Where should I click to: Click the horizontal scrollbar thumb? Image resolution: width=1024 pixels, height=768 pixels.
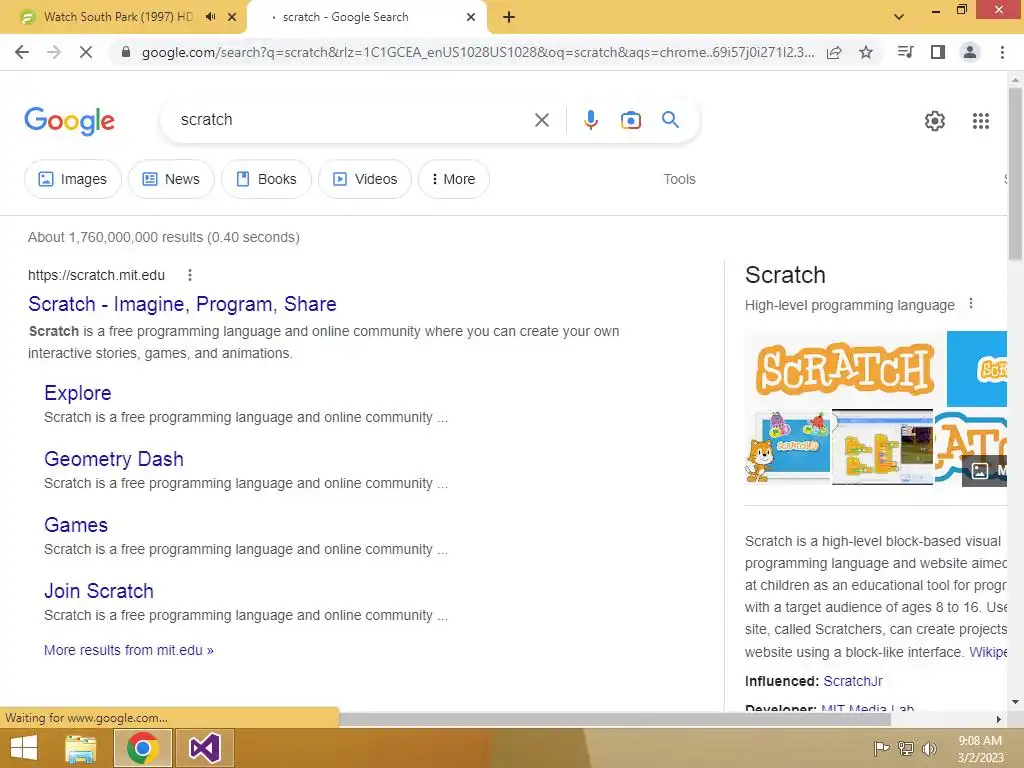pos(614,719)
